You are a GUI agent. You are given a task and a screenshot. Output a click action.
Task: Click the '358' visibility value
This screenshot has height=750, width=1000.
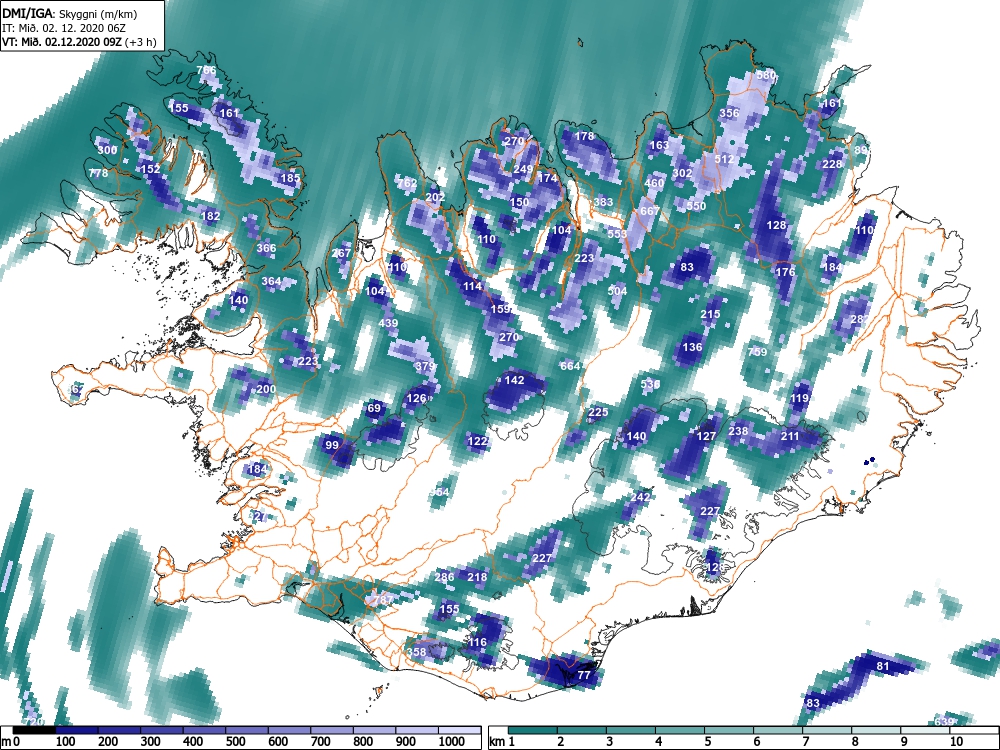click(x=416, y=652)
